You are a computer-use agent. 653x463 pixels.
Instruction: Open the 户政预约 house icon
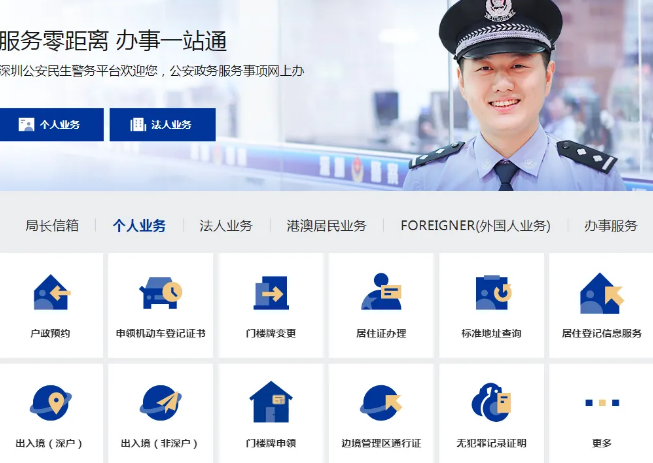point(52,292)
